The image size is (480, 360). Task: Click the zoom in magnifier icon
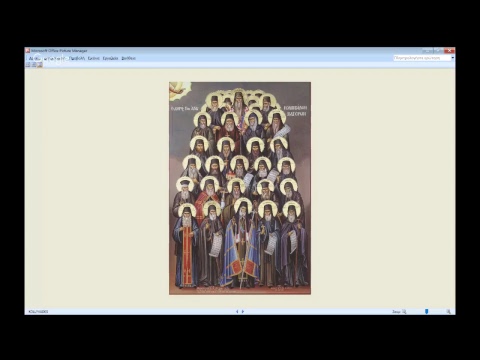(449, 312)
